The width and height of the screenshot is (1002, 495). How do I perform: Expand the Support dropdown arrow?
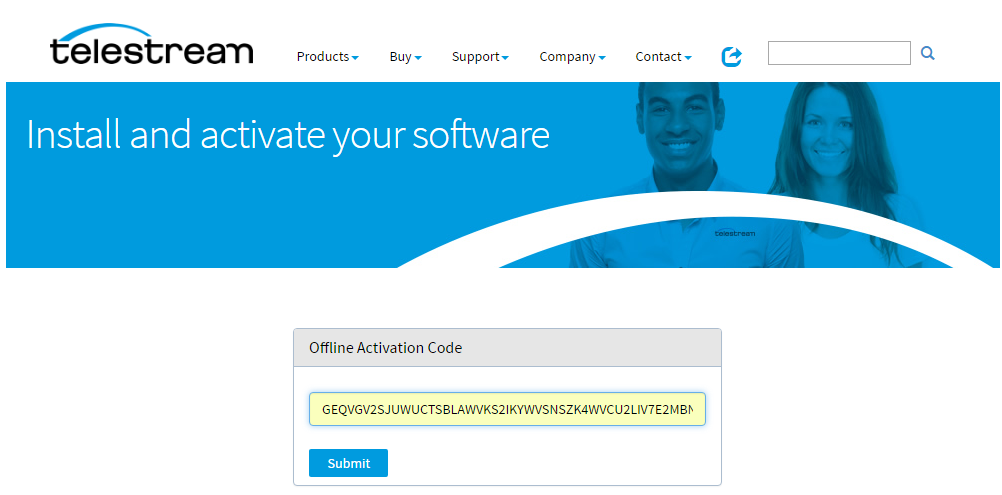click(x=505, y=58)
